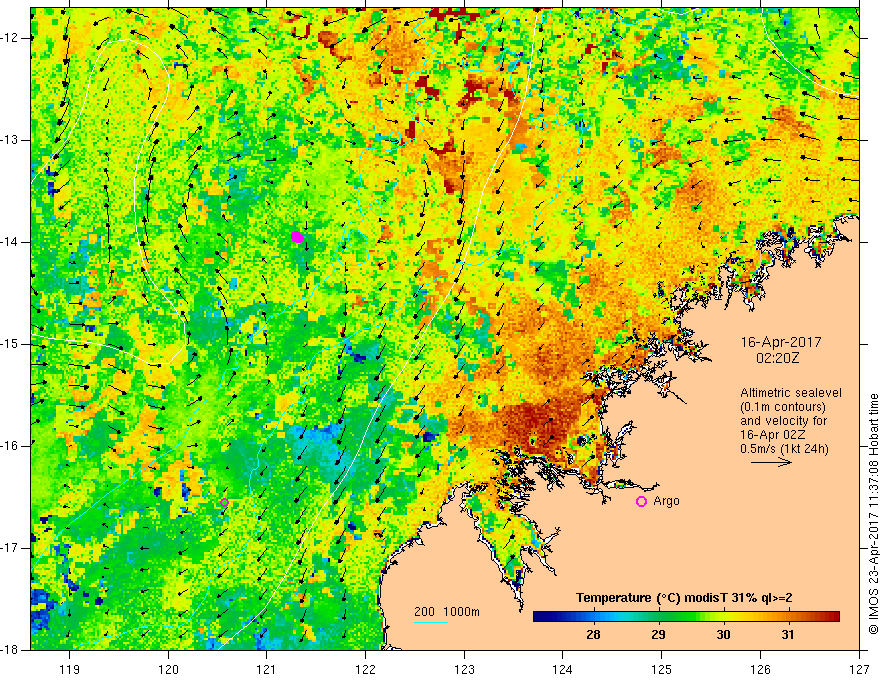Click the '(0.1m contours)' caption line
880x680 pixels.
[783, 407]
